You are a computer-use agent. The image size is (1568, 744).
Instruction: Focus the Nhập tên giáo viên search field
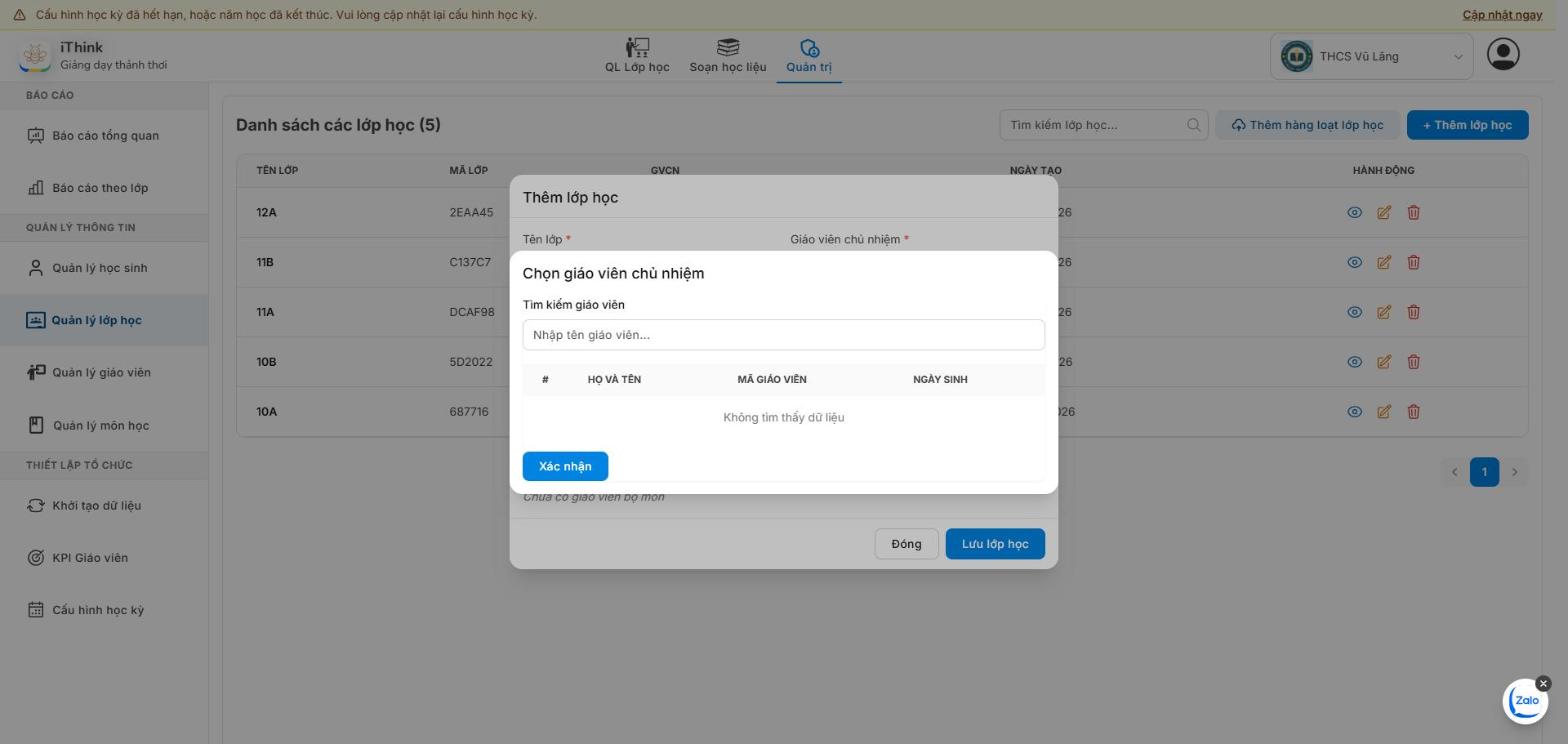point(784,335)
